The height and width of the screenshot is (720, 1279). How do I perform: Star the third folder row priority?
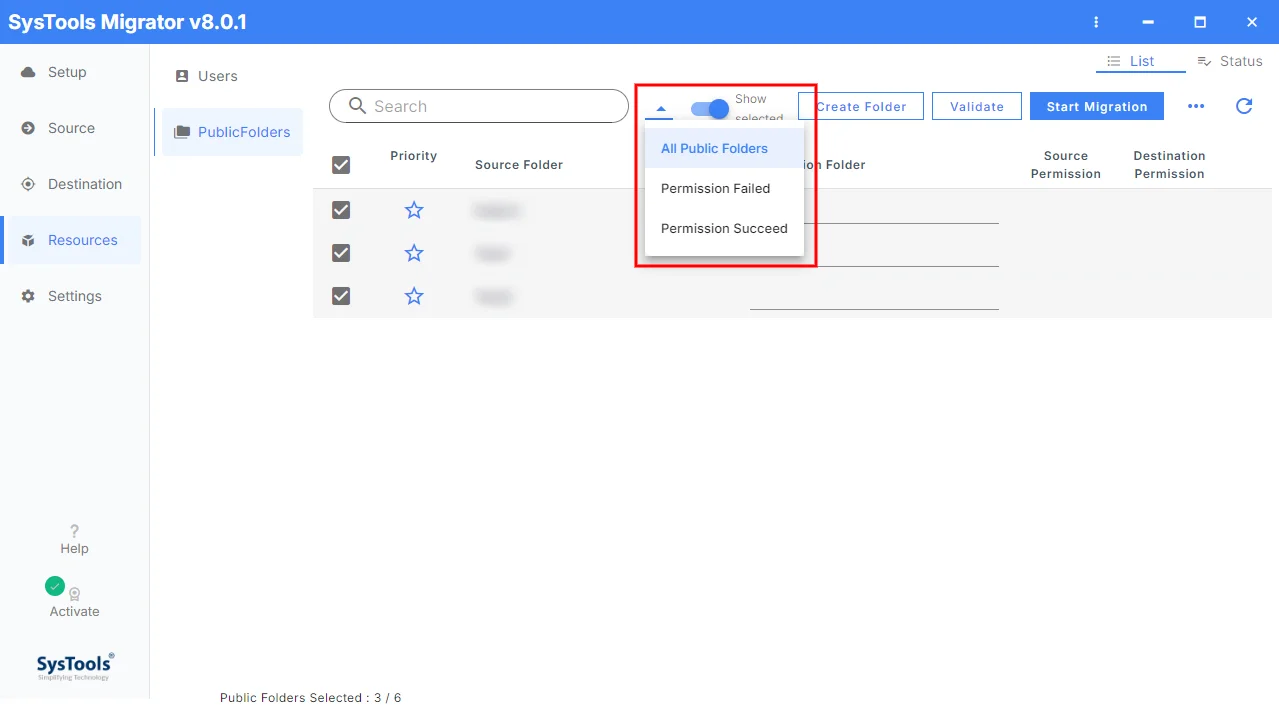point(414,296)
